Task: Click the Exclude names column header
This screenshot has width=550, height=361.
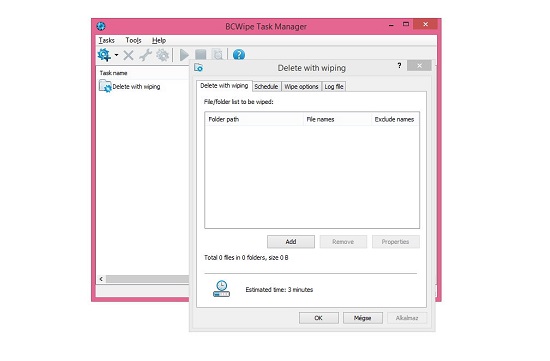Action: [395, 119]
